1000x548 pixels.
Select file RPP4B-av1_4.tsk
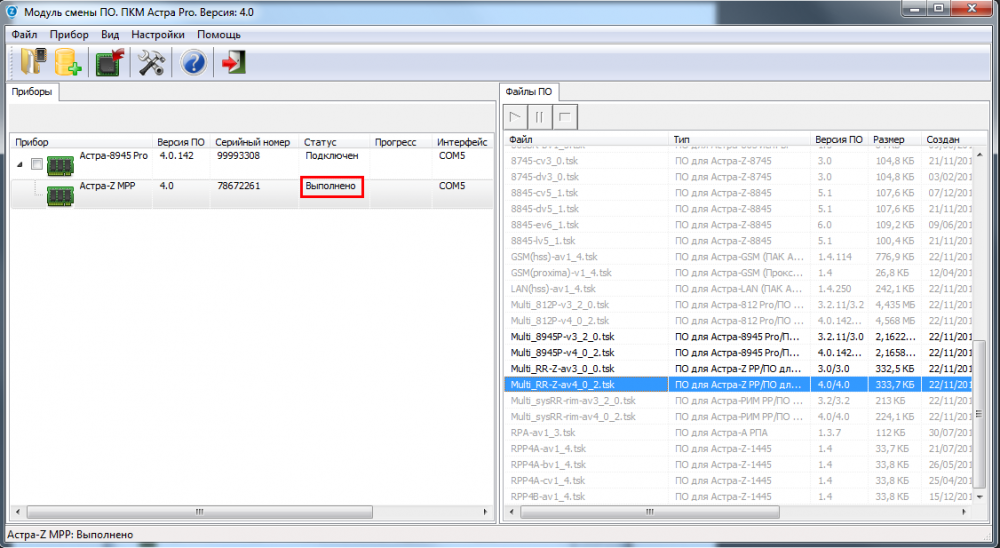(739, 496)
